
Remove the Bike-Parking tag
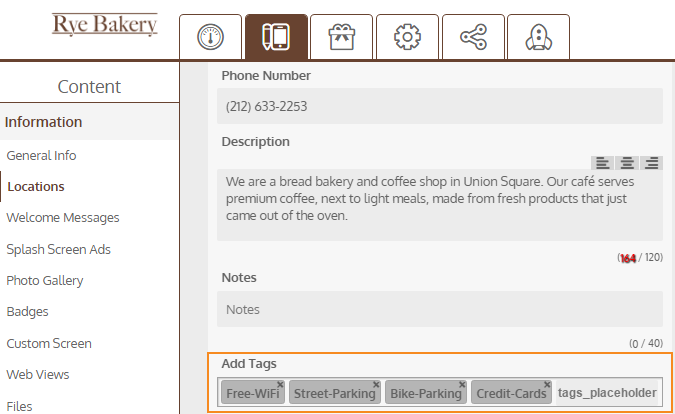click(462, 384)
